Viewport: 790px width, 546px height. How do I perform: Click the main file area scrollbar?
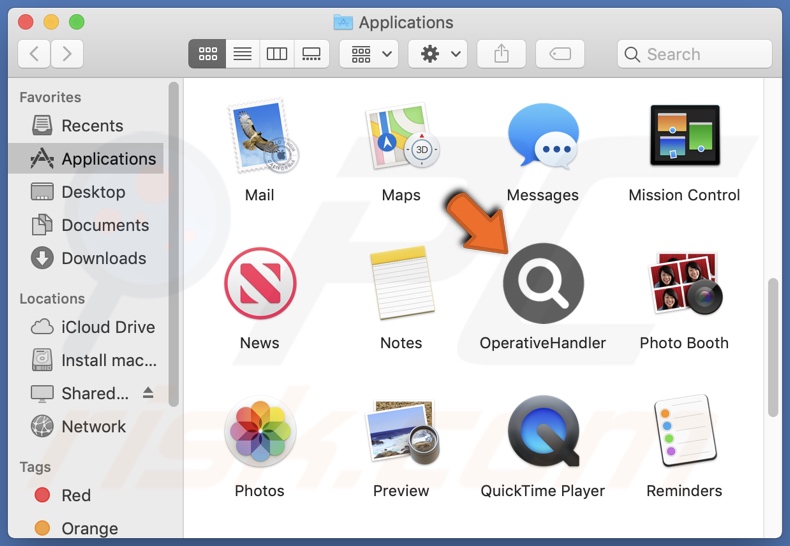pyautogui.click(x=773, y=347)
